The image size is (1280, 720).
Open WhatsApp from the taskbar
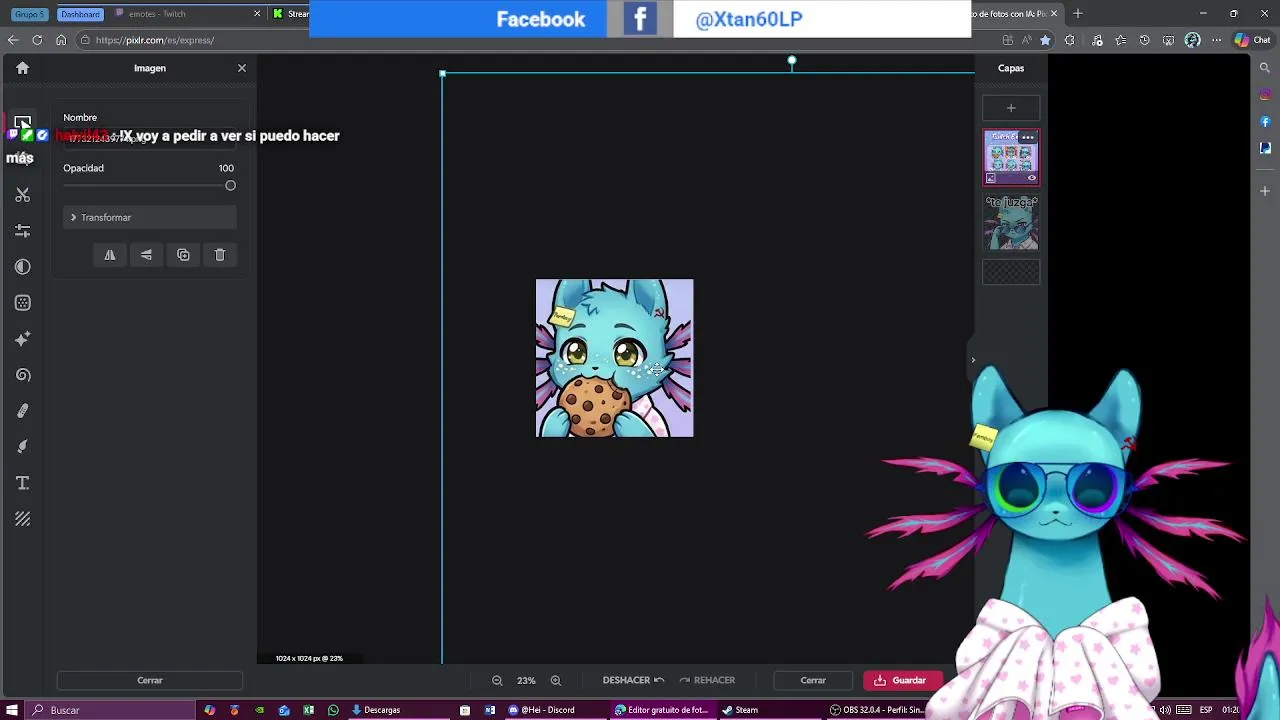(333, 710)
